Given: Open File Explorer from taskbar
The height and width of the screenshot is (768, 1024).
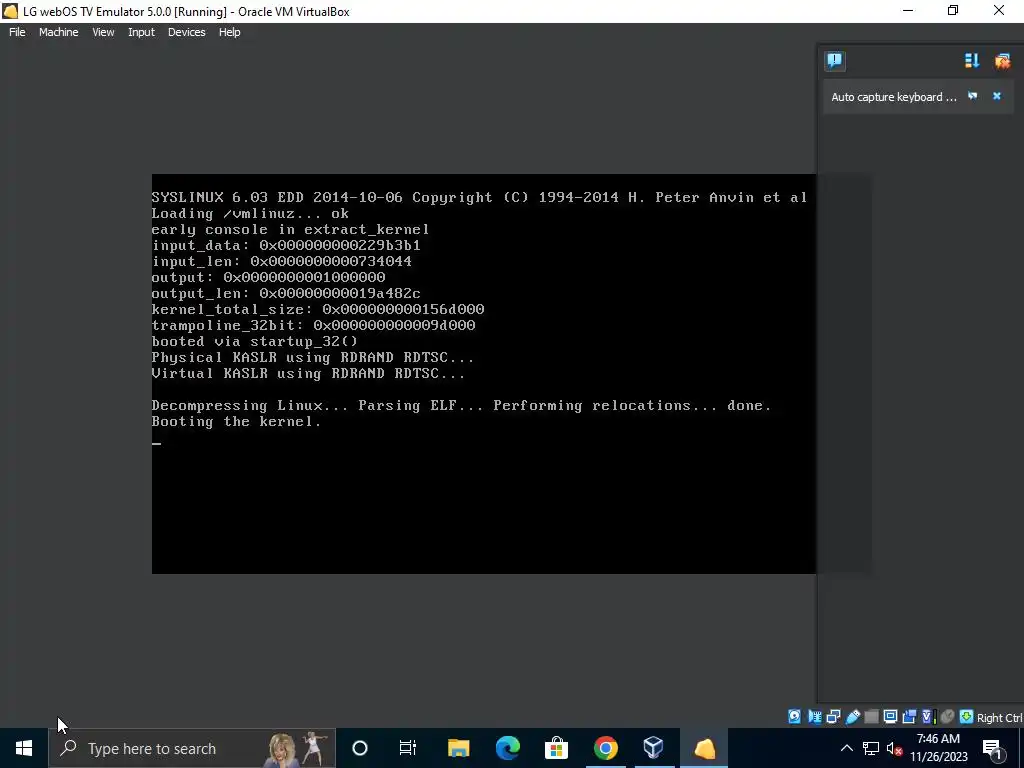Looking at the screenshot, I should click(458, 748).
